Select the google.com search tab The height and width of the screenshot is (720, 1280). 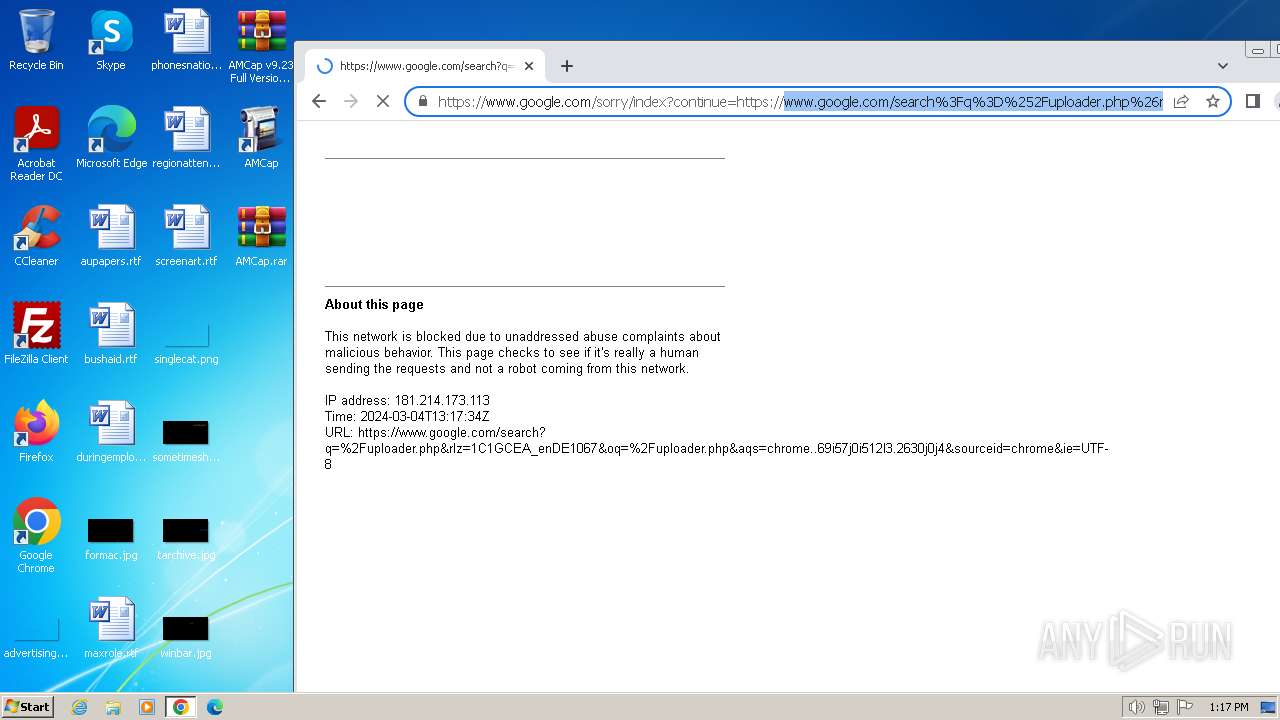coord(425,66)
